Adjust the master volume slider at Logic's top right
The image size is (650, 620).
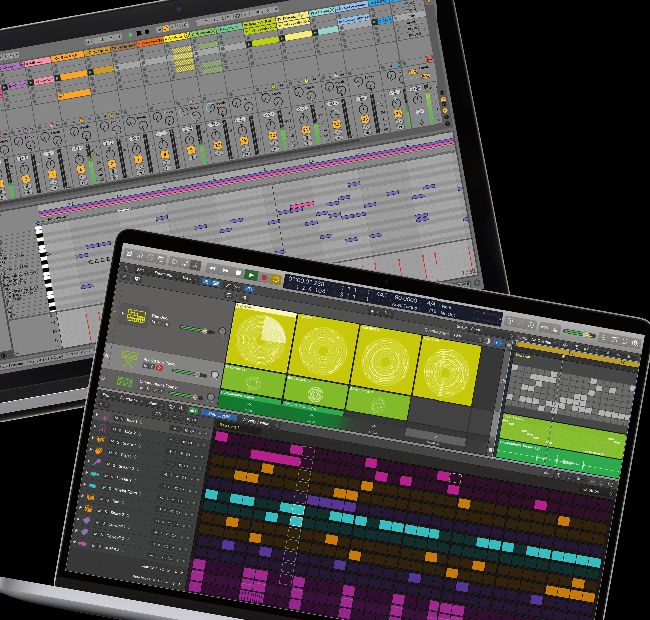pos(579,333)
